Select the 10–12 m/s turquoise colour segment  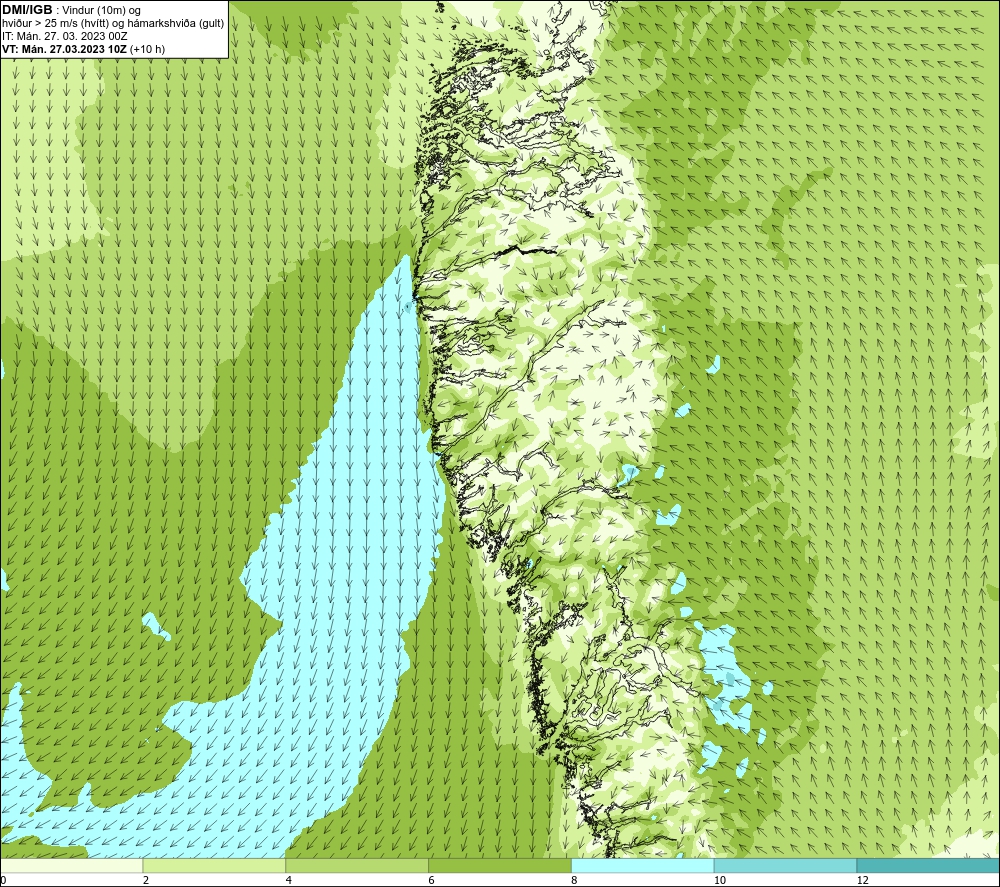(x=786, y=865)
